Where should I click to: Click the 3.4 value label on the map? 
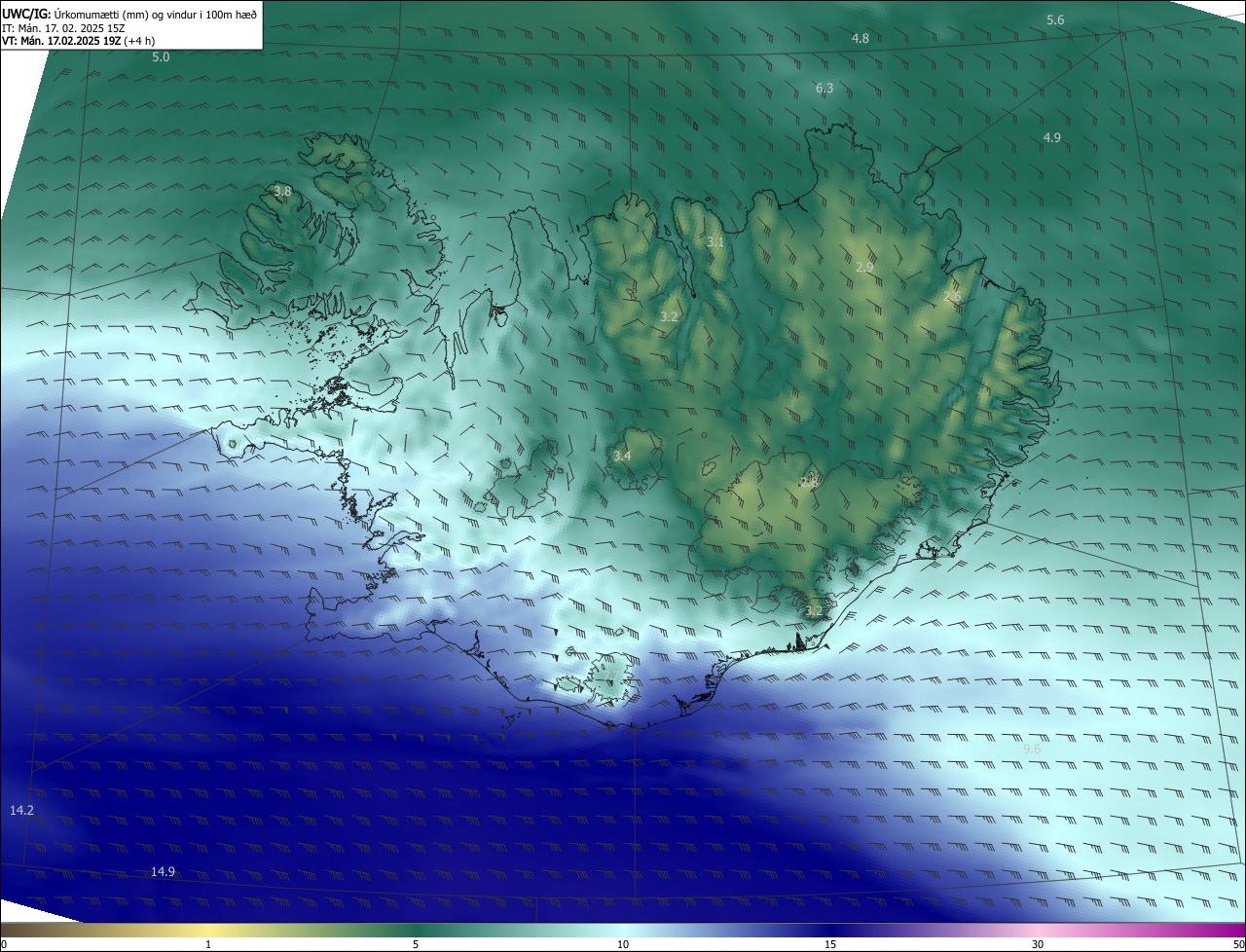click(x=622, y=456)
